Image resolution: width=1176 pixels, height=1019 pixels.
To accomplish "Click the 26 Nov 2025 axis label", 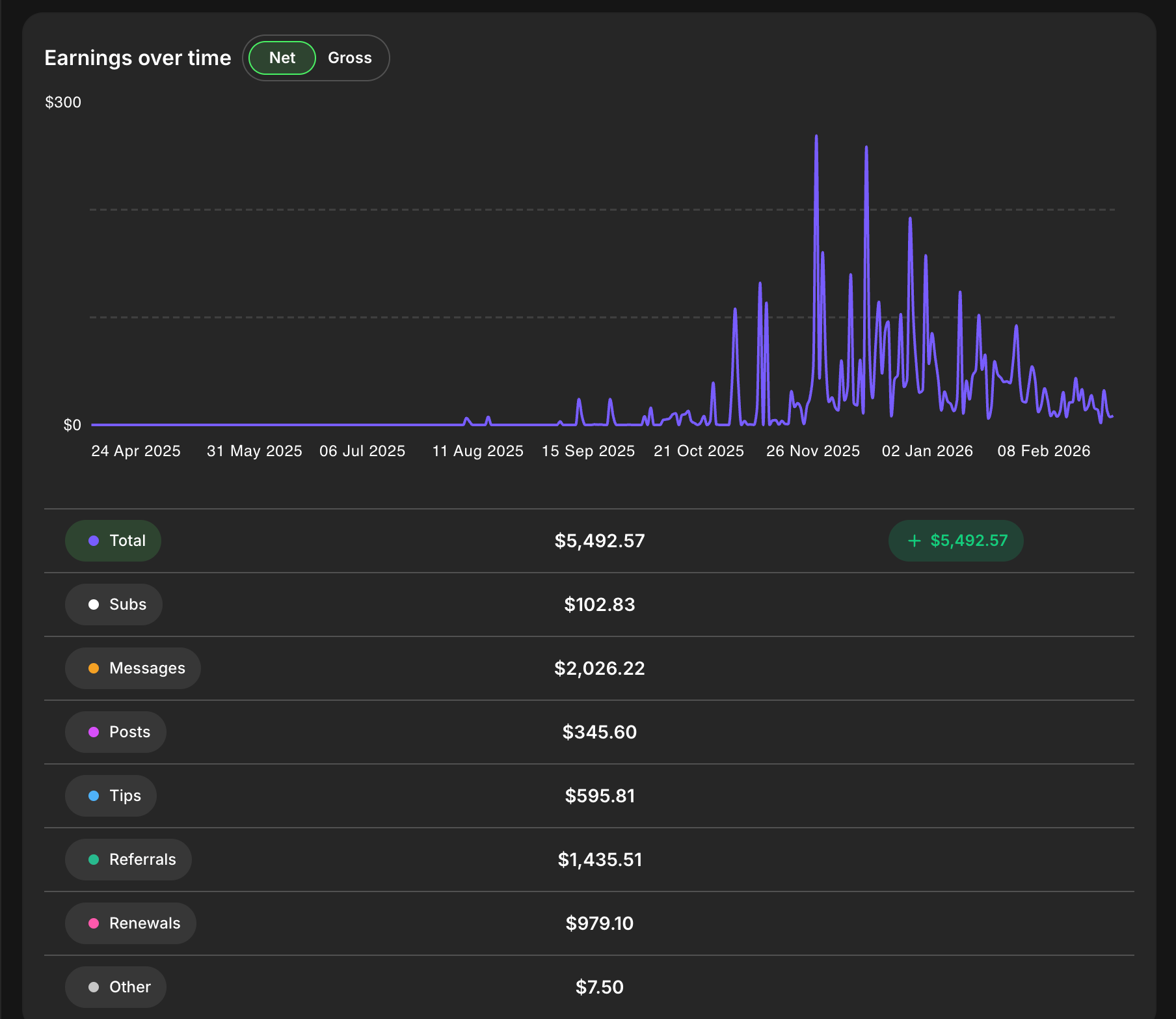I will coord(812,451).
